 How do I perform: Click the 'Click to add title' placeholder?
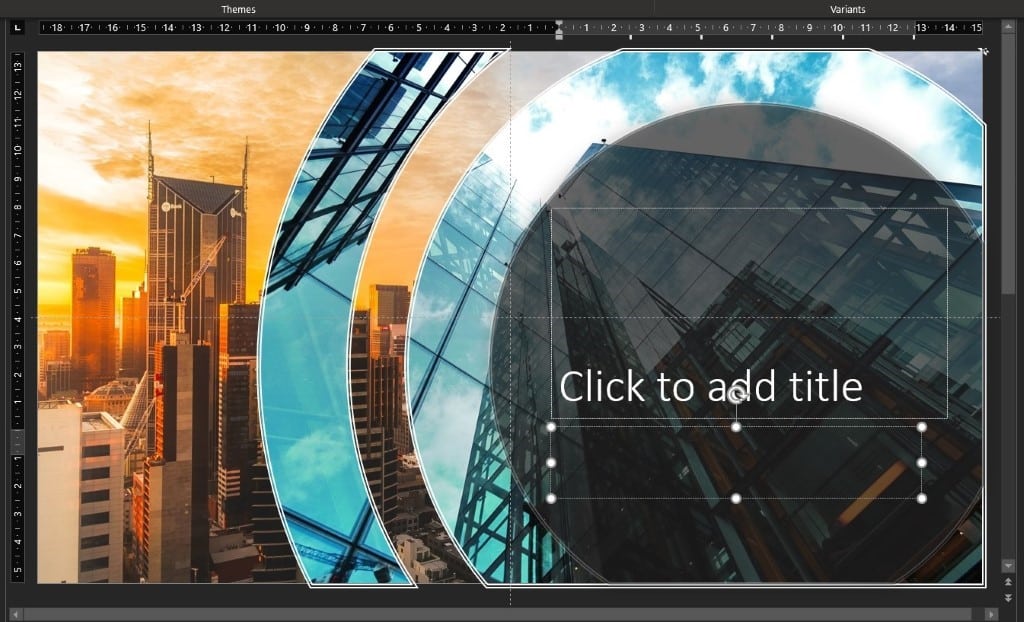710,386
